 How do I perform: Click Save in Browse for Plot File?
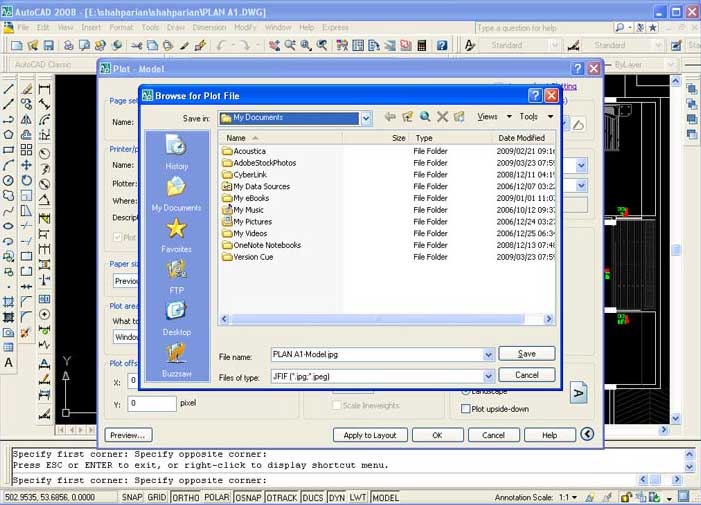pyautogui.click(x=527, y=354)
